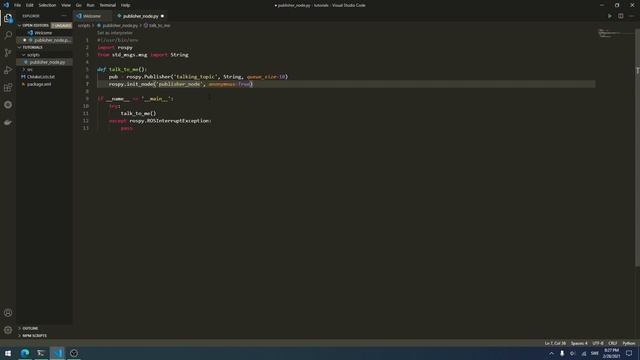Open the editor More Actions ellipsis

[631, 16]
